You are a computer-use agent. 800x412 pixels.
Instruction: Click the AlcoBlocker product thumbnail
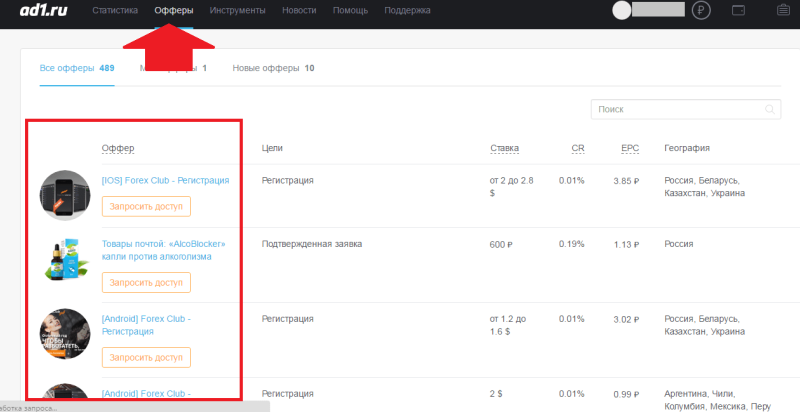pyautogui.click(x=65, y=260)
